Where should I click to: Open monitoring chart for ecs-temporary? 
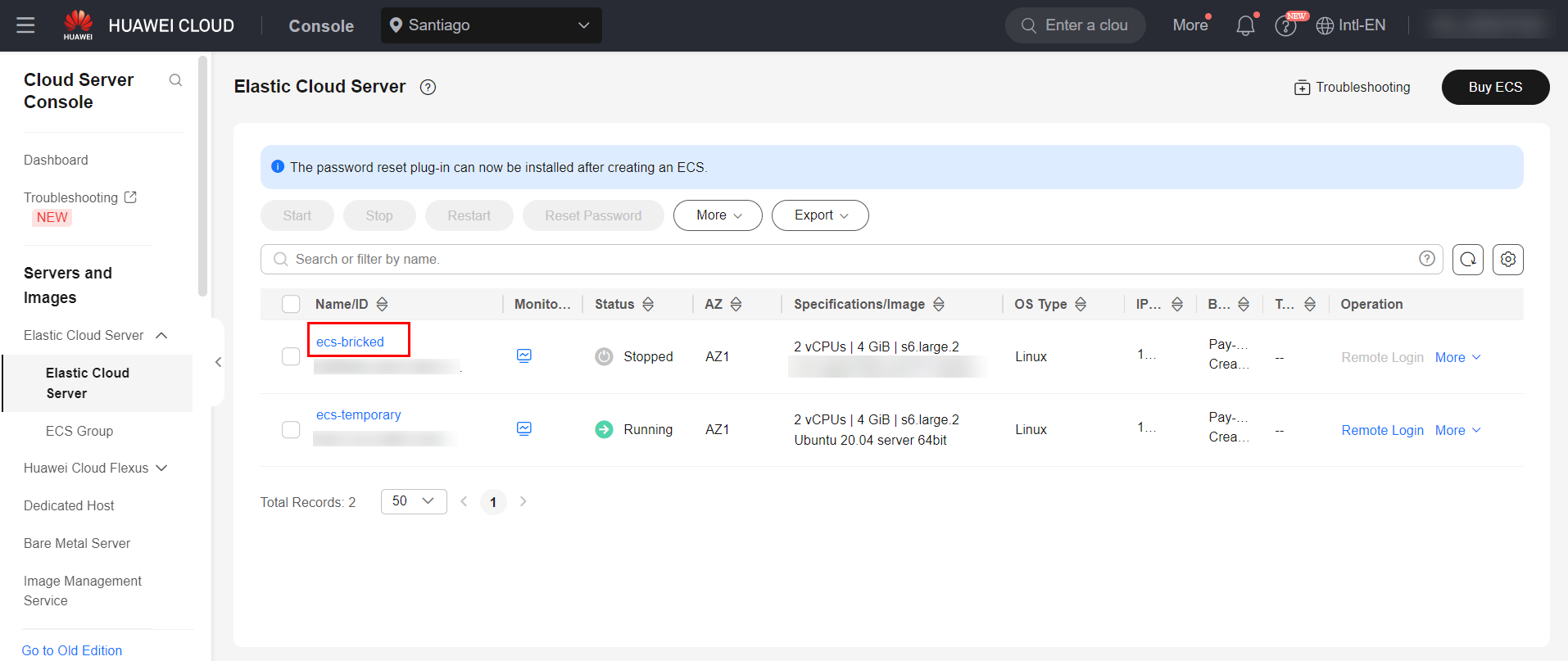click(524, 428)
